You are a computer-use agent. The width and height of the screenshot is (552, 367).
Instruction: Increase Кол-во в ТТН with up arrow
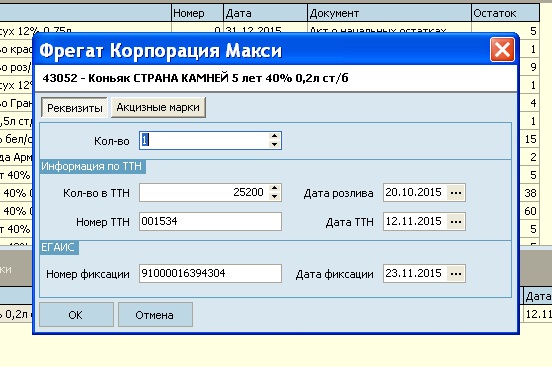[x=275, y=188]
